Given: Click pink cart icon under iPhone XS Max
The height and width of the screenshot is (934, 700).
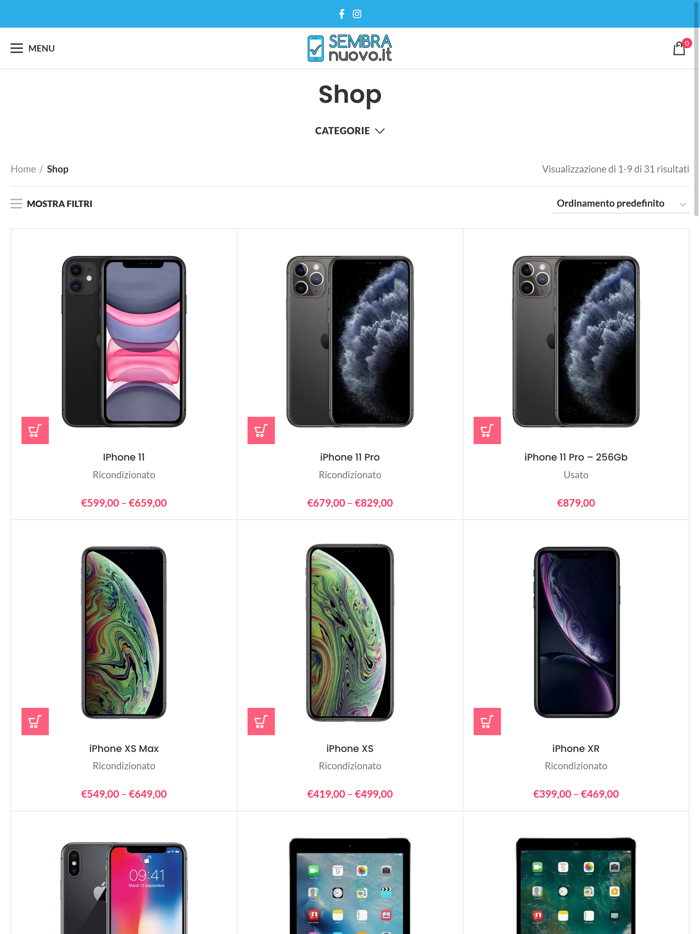Looking at the screenshot, I should [35, 721].
